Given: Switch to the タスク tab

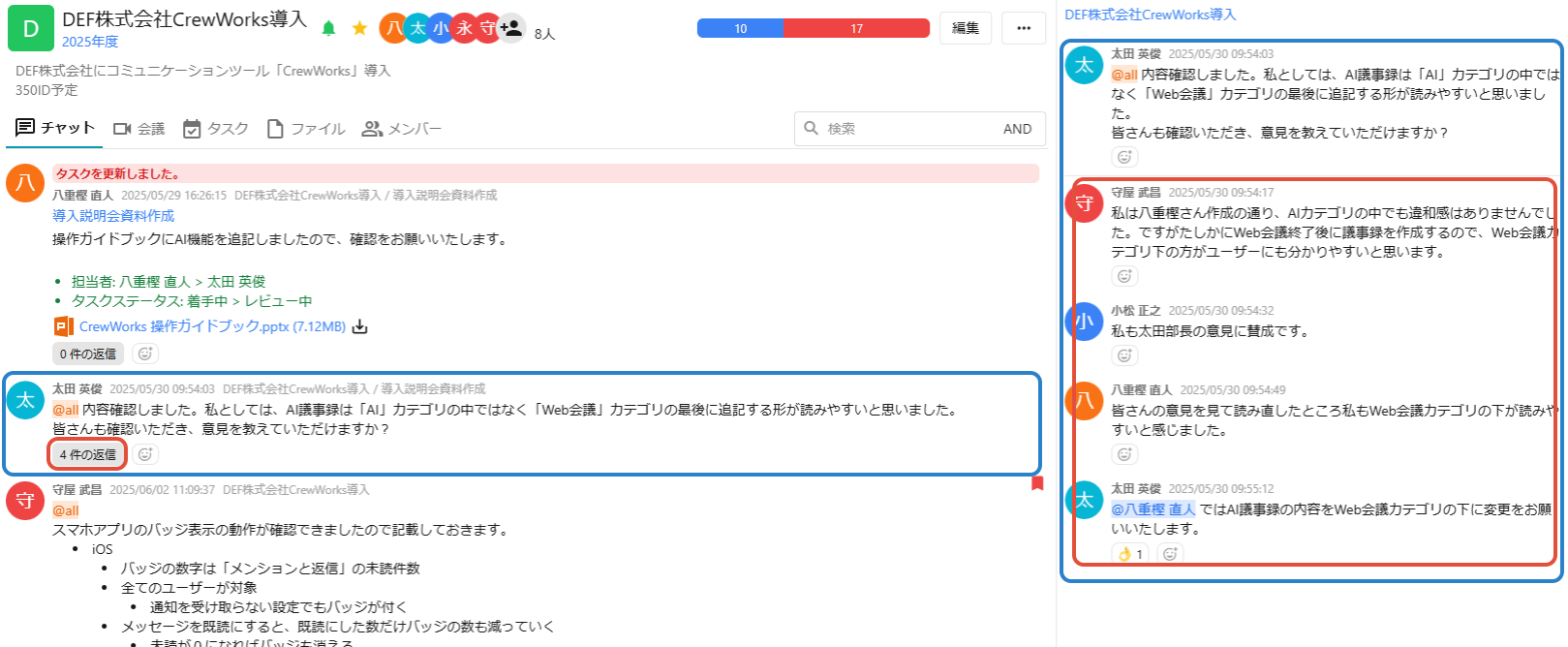Looking at the screenshot, I should [216, 129].
